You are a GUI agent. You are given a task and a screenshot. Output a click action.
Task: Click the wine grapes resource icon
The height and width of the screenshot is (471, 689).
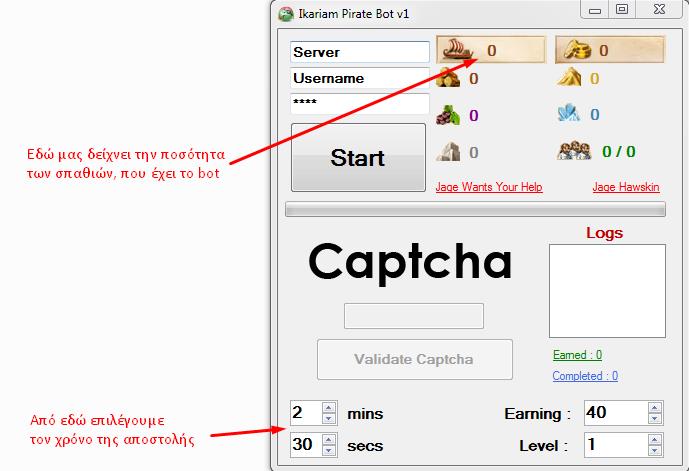pos(448,115)
